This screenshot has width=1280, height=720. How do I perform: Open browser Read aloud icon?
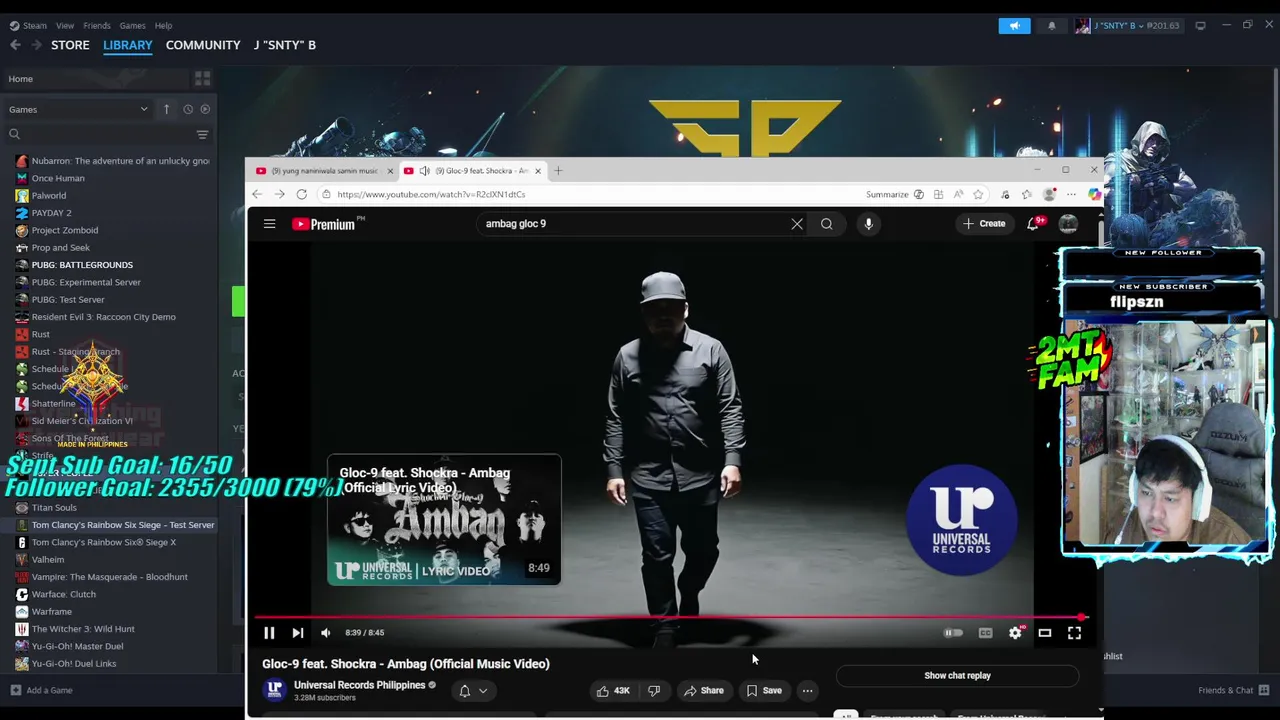958,195
